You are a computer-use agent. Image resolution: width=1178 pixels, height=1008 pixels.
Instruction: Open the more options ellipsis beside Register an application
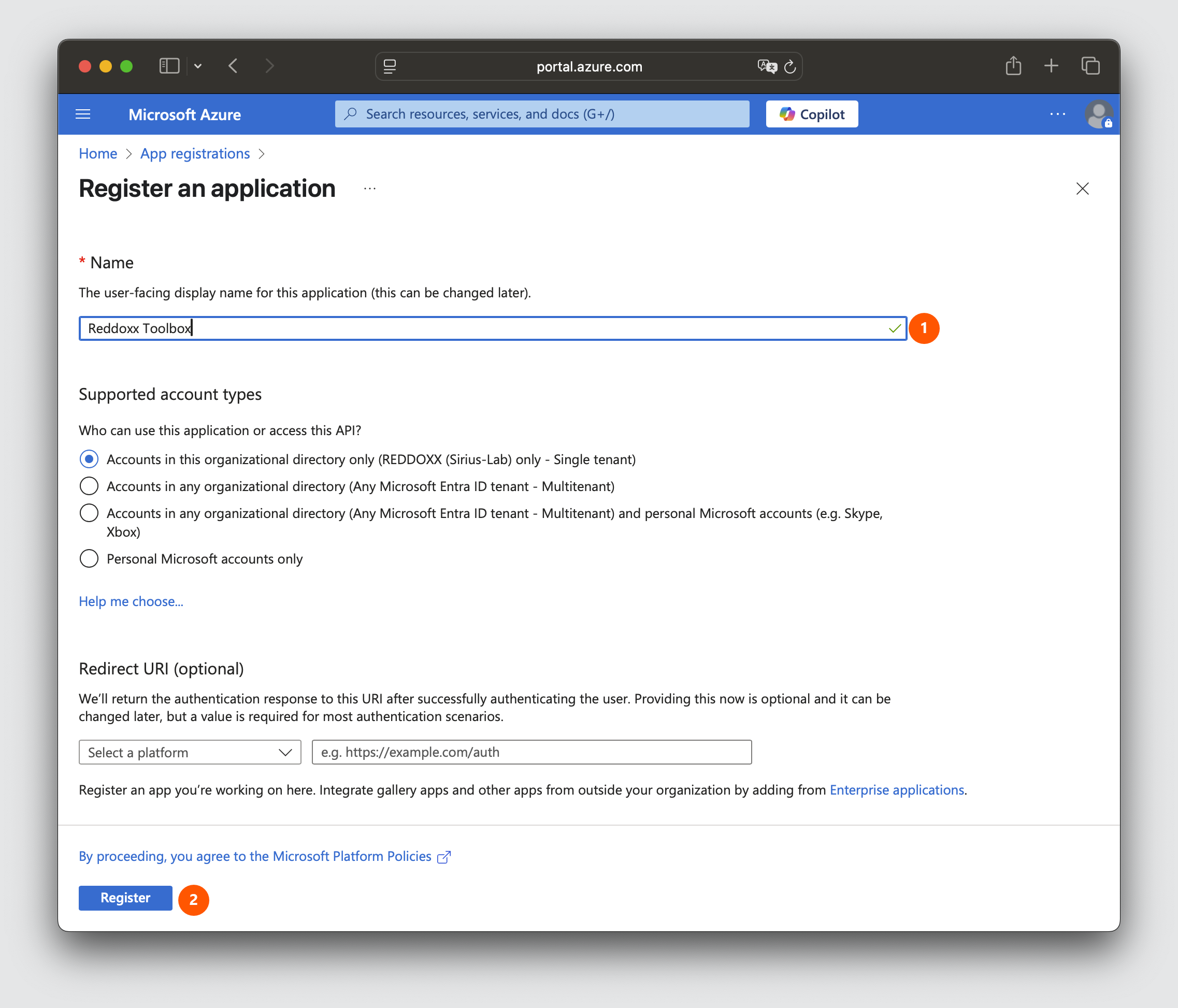[369, 189]
